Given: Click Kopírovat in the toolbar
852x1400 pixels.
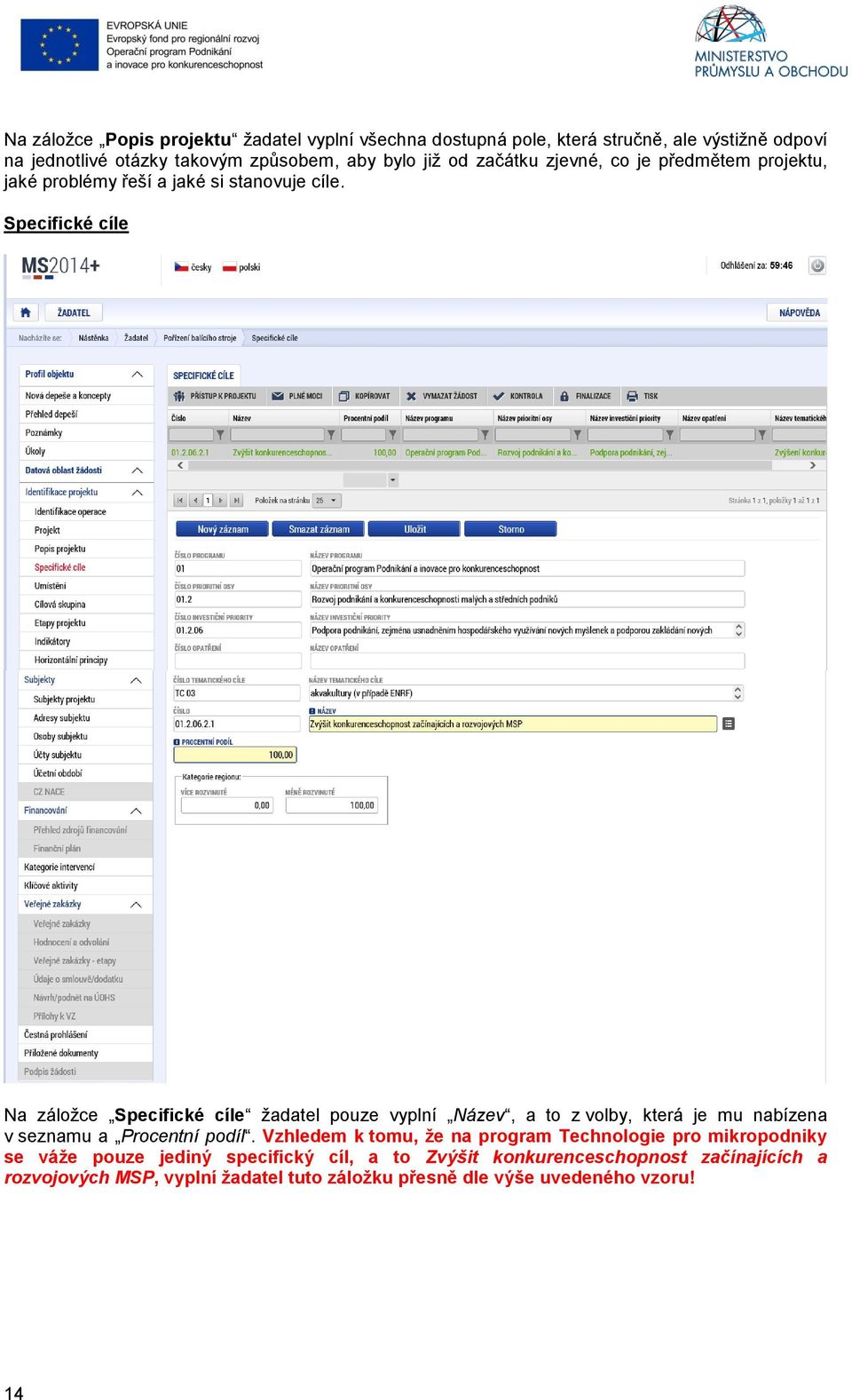Looking at the screenshot, I should tap(364, 396).
